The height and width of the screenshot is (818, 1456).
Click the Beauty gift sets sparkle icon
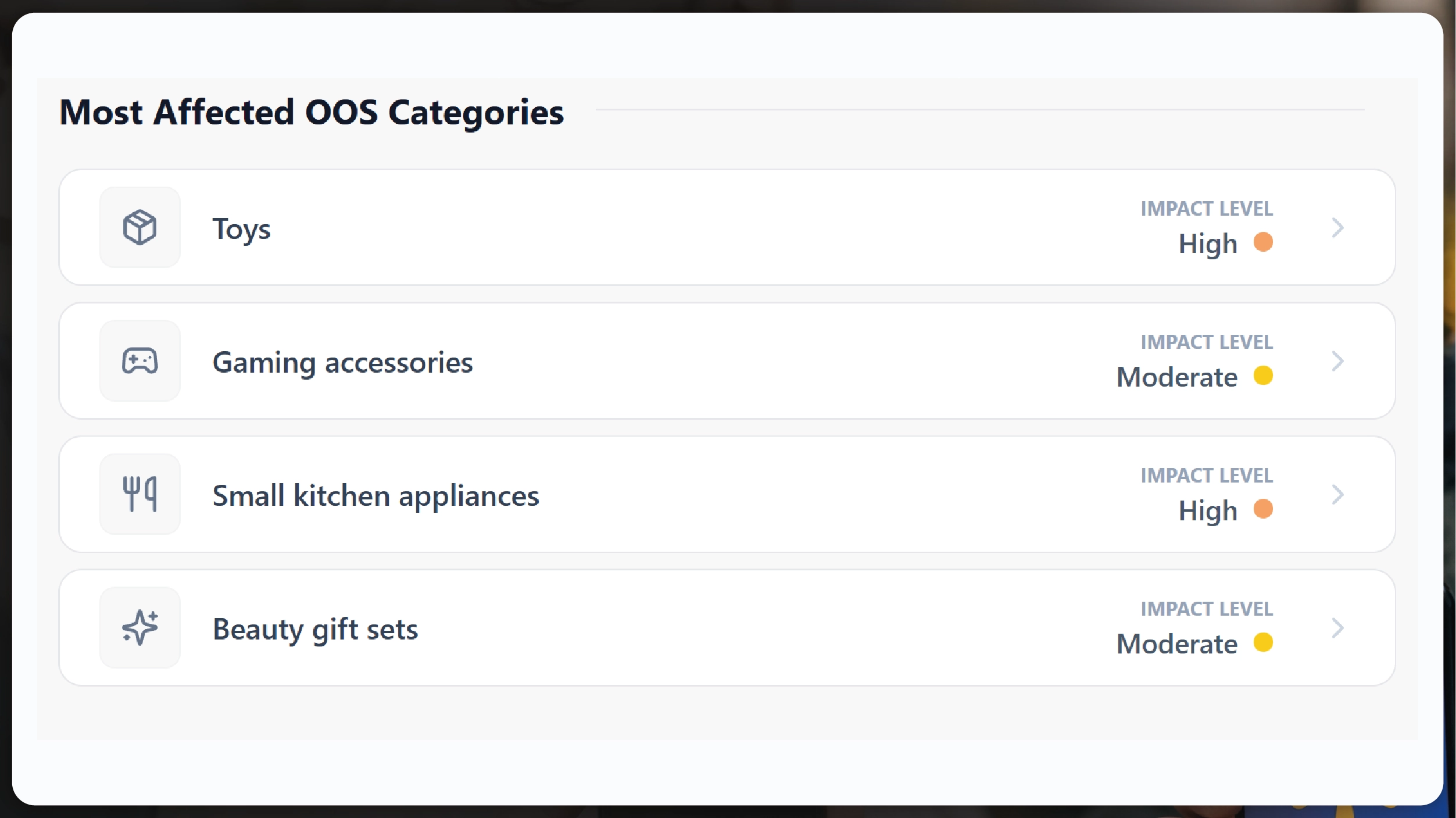coord(140,628)
